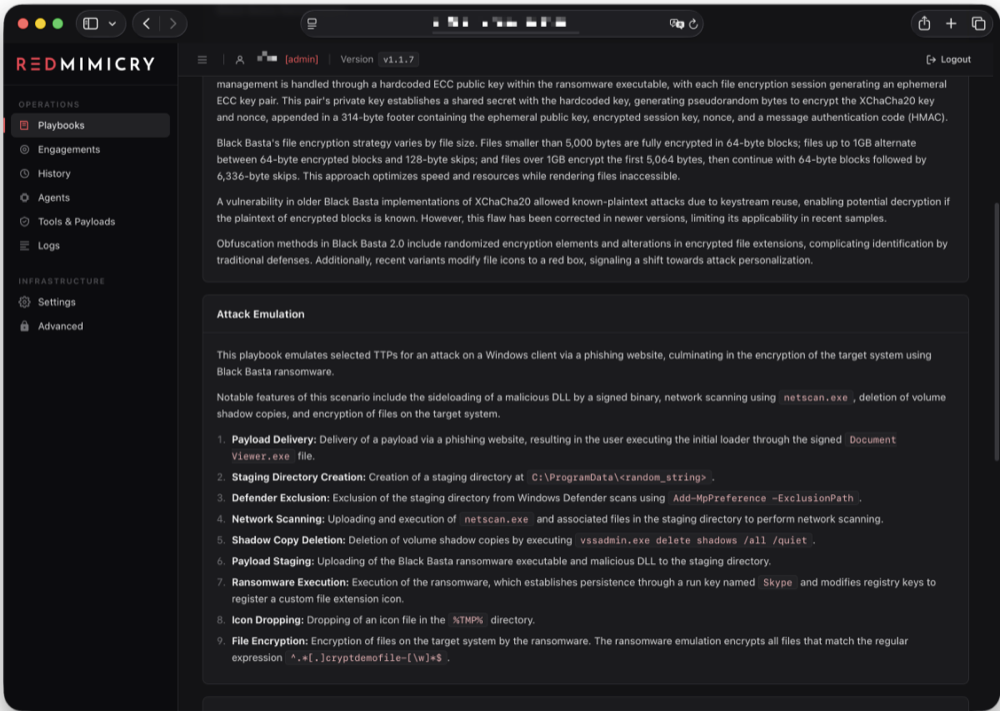The image size is (1000, 711).
Task: Click the REDMIMICRY logo
Action: 85,64
